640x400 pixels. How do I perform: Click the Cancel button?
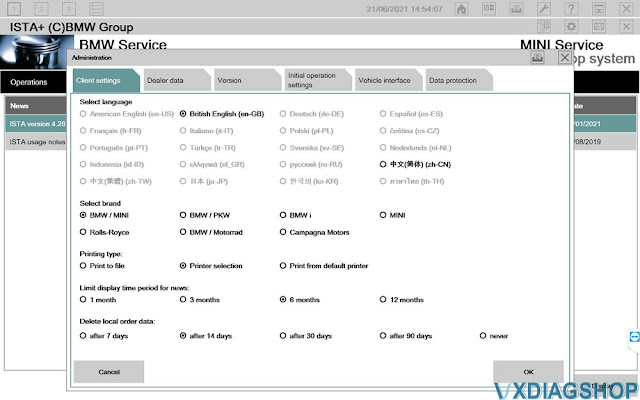pyautogui.click(x=109, y=372)
